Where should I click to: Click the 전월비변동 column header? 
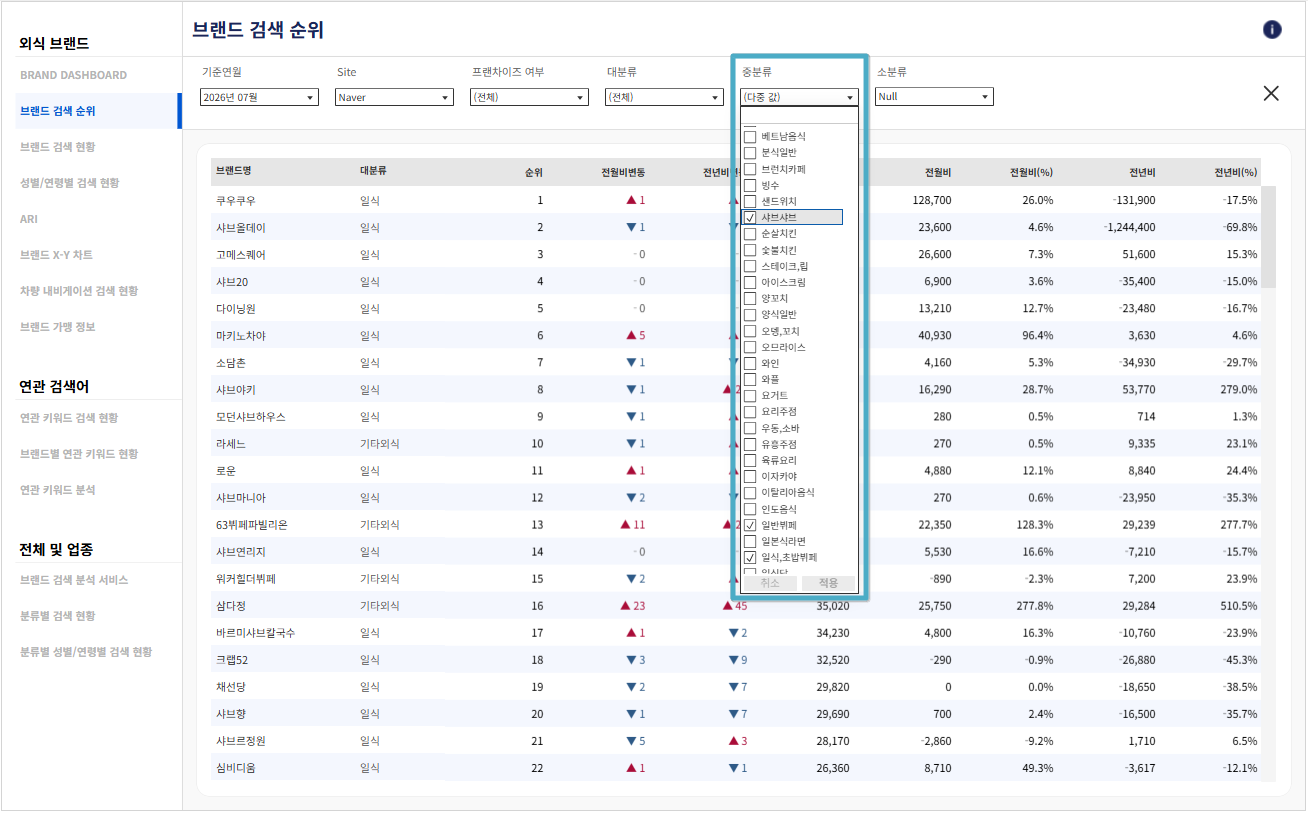pos(623,172)
